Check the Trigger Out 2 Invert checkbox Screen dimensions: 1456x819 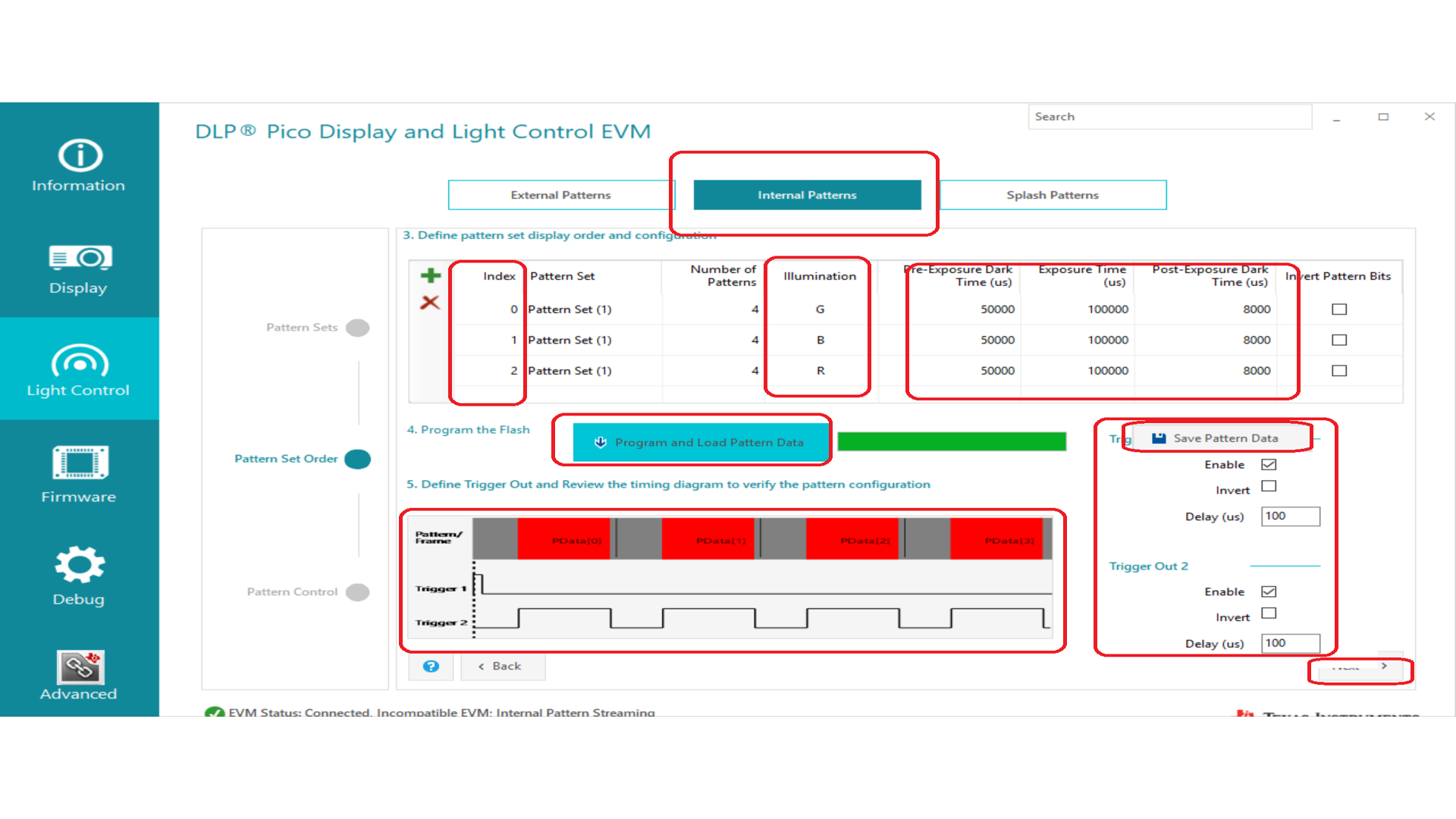click(x=1269, y=613)
